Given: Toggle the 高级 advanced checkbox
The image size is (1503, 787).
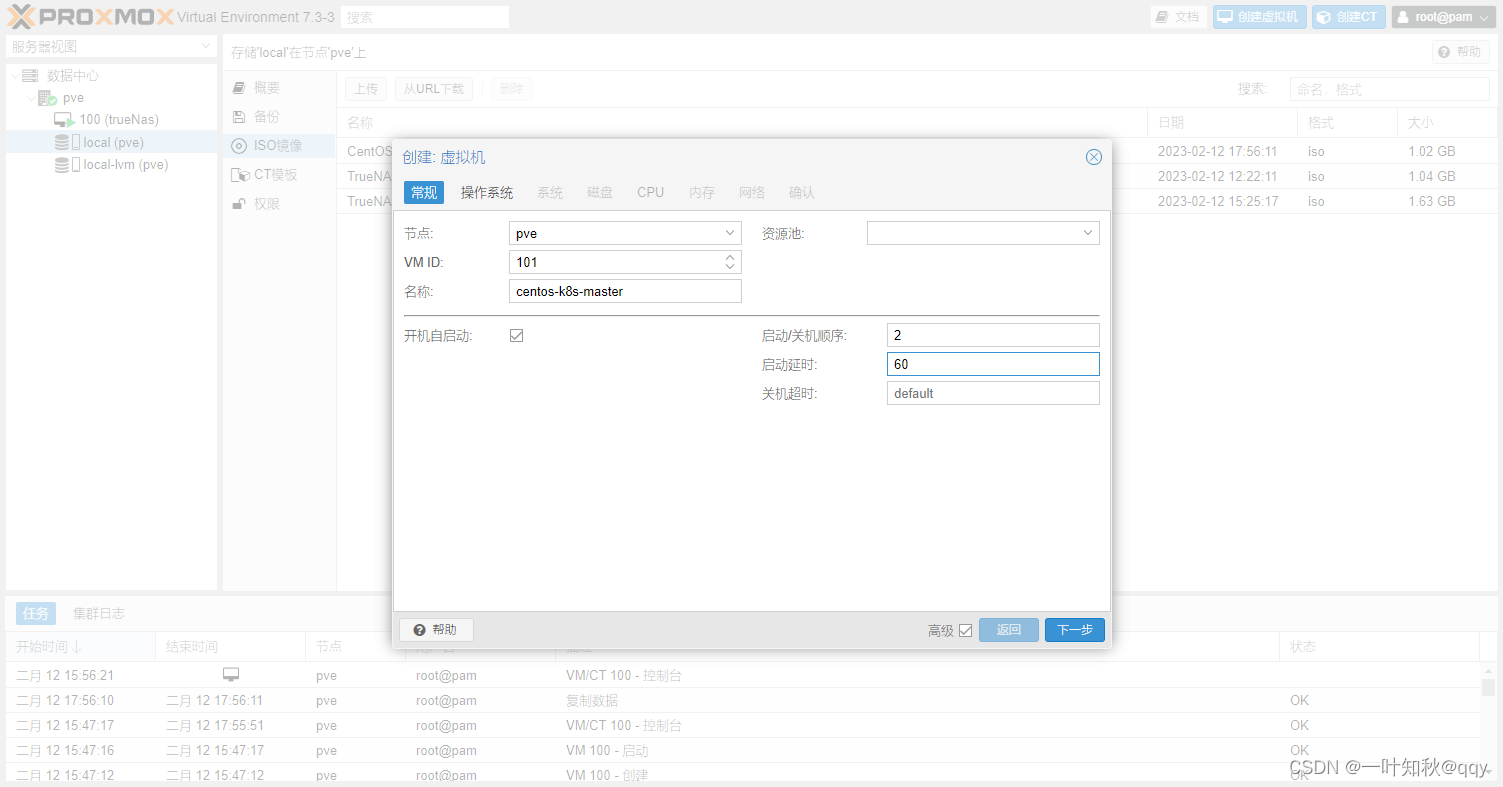Looking at the screenshot, I should coord(965,631).
